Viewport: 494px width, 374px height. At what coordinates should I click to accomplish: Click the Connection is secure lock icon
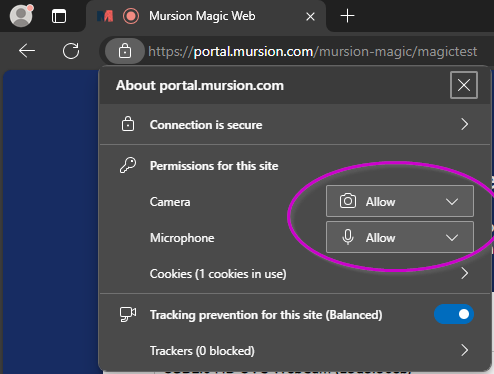128,124
